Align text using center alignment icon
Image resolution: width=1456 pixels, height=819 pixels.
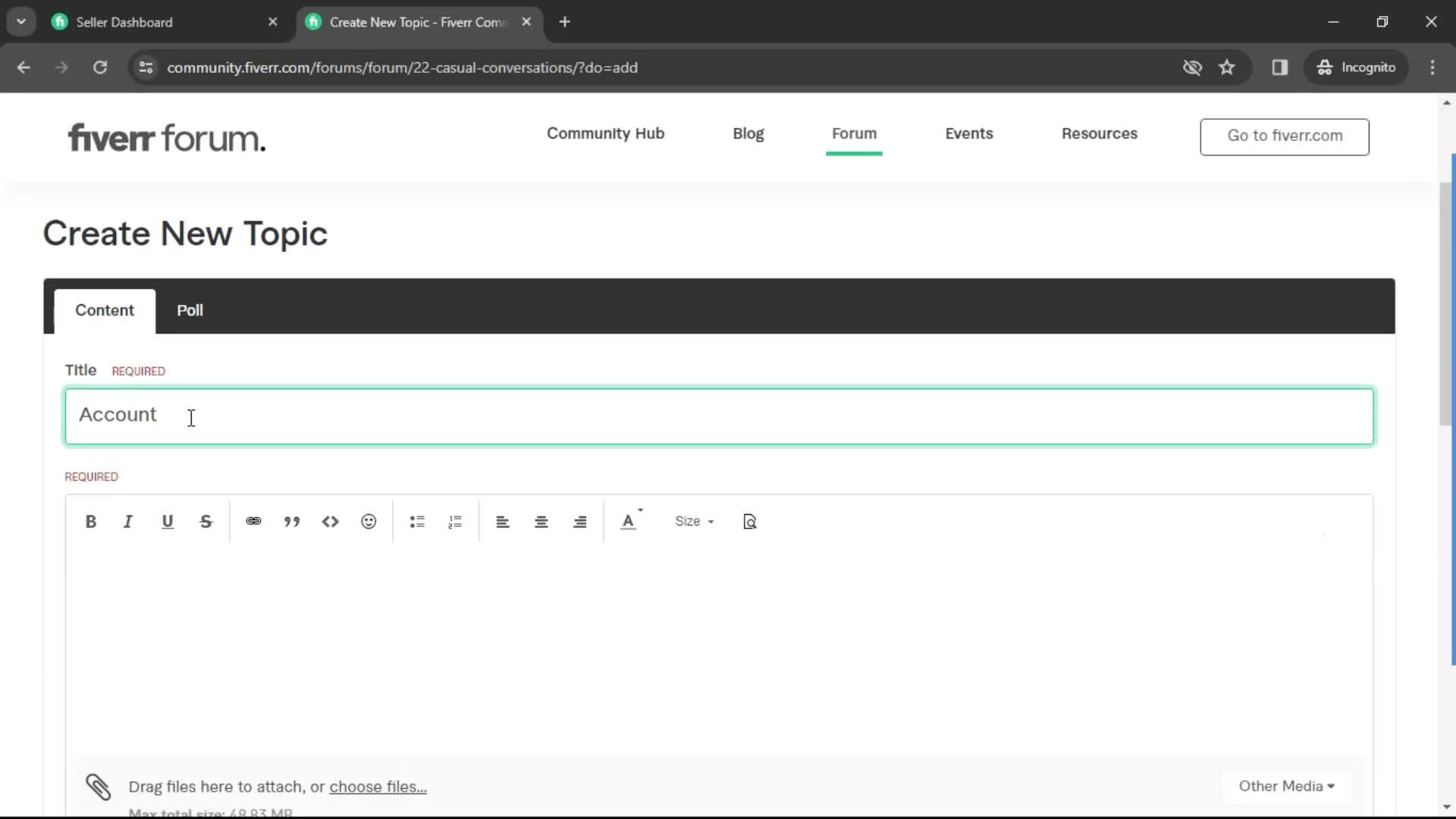pos(541,521)
